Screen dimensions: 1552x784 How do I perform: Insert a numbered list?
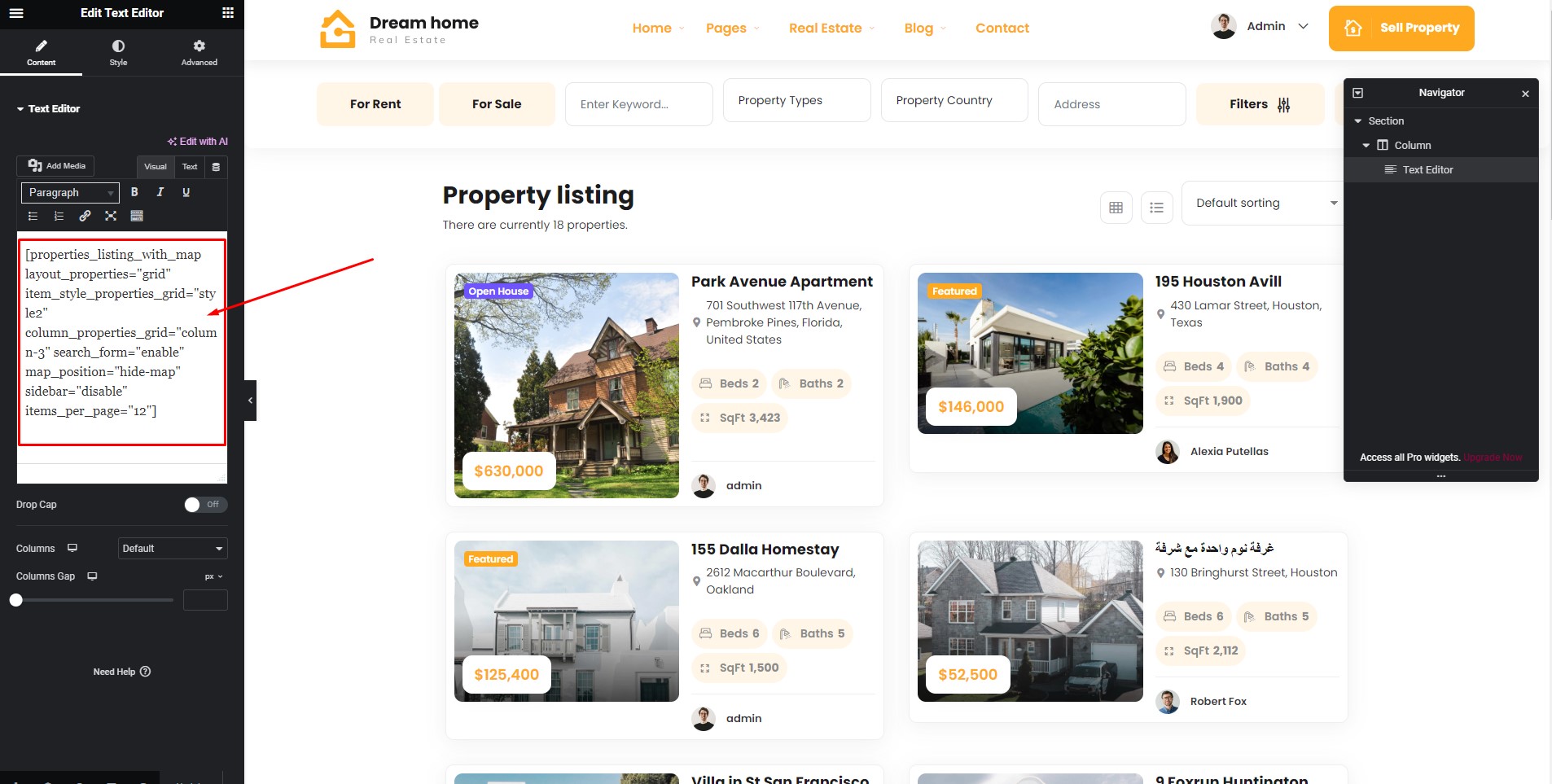pyautogui.click(x=59, y=216)
